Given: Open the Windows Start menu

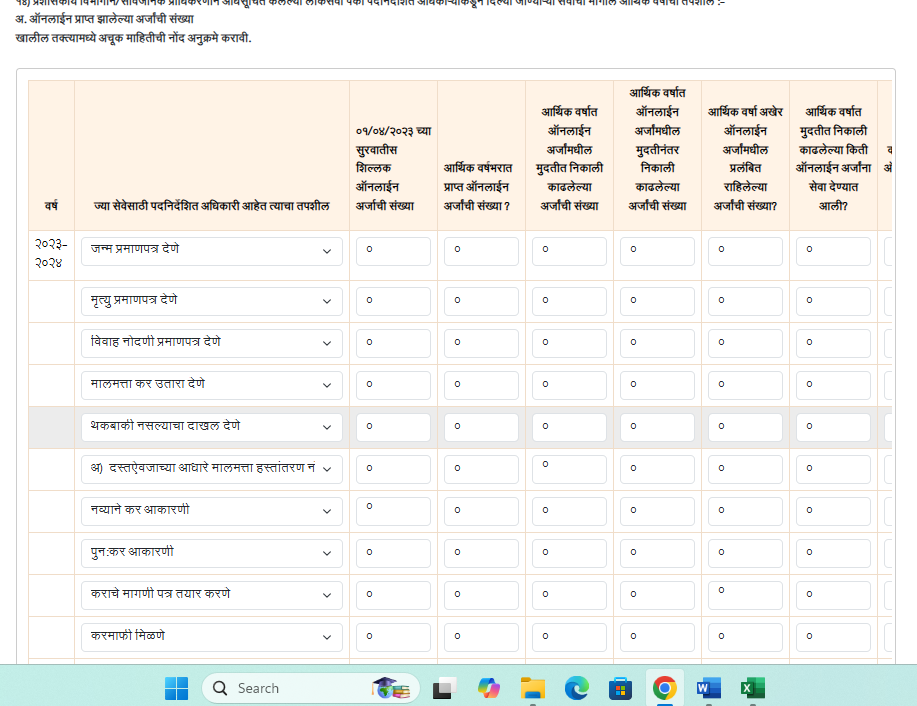Looking at the screenshot, I should pyautogui.click(x=176, y=688).
